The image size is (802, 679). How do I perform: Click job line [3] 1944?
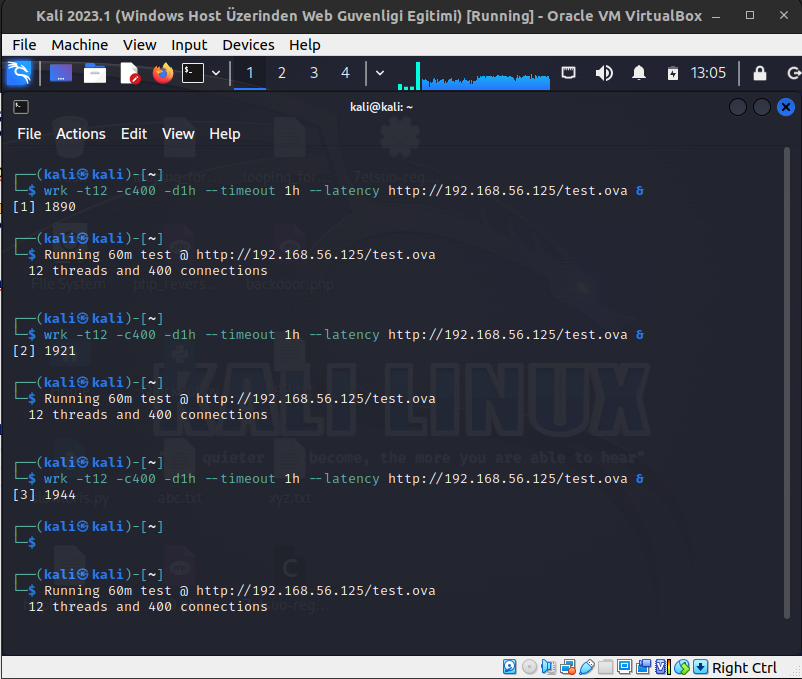[x=44, y=495]
